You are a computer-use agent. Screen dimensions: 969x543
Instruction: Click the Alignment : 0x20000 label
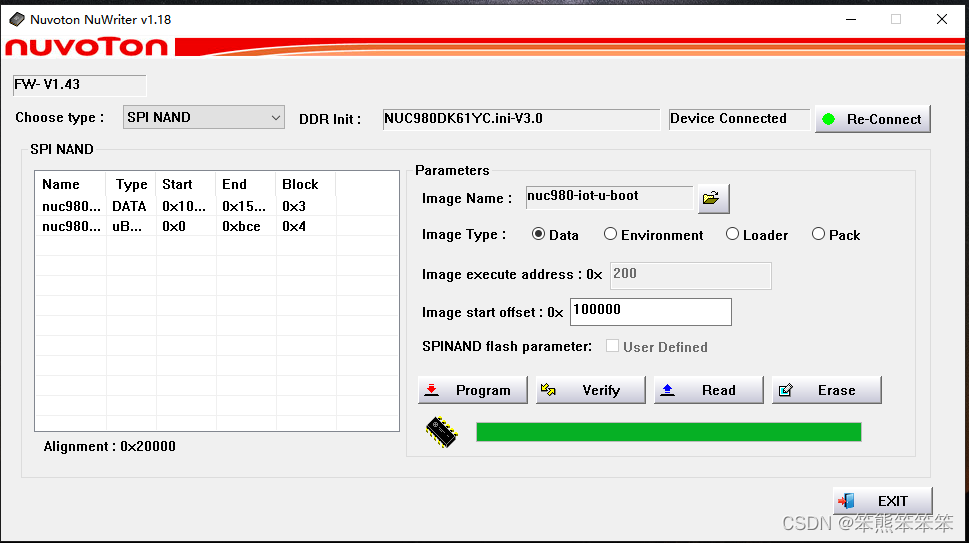point(109,446)
